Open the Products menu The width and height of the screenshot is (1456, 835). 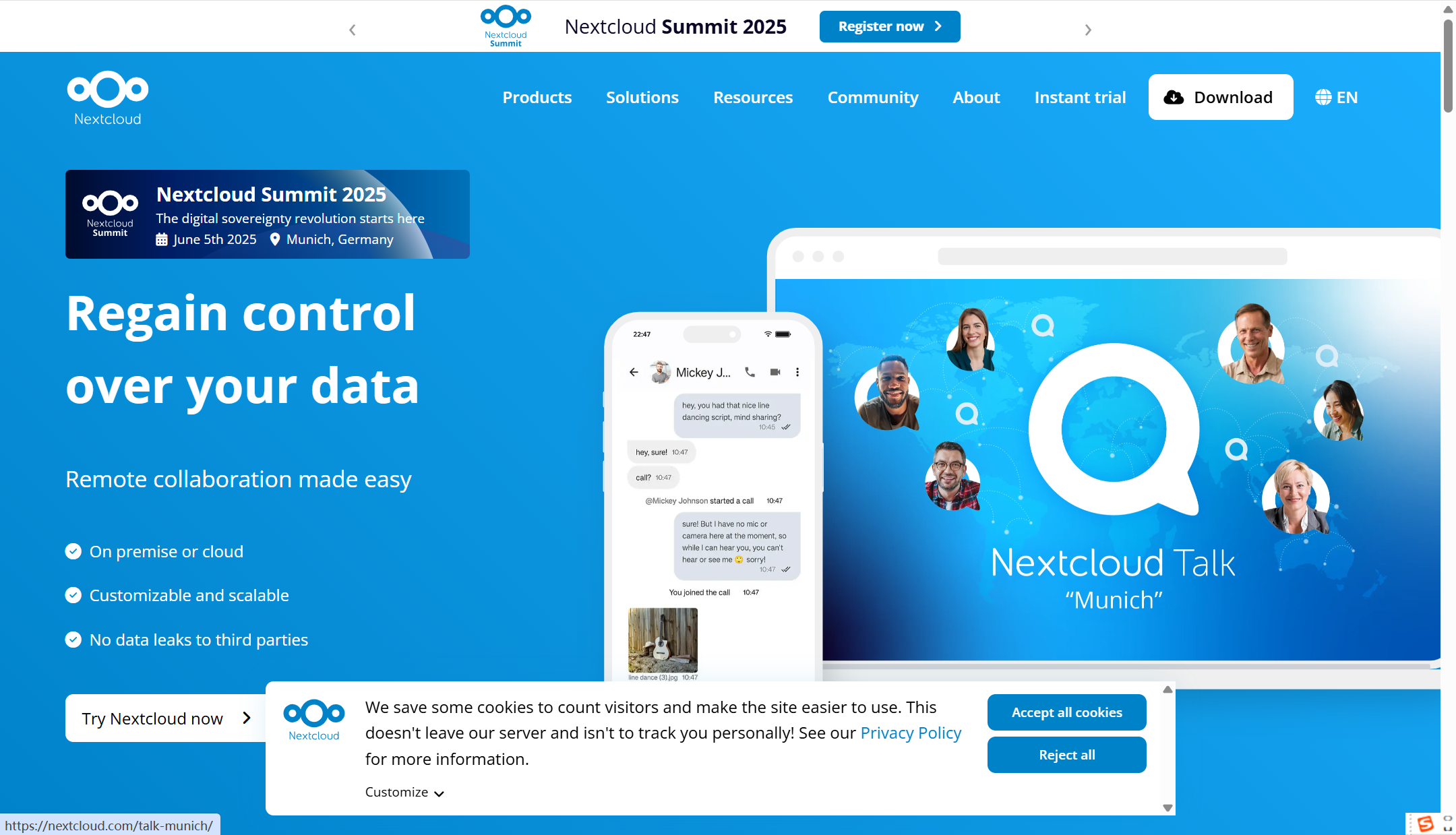(537, 97)
